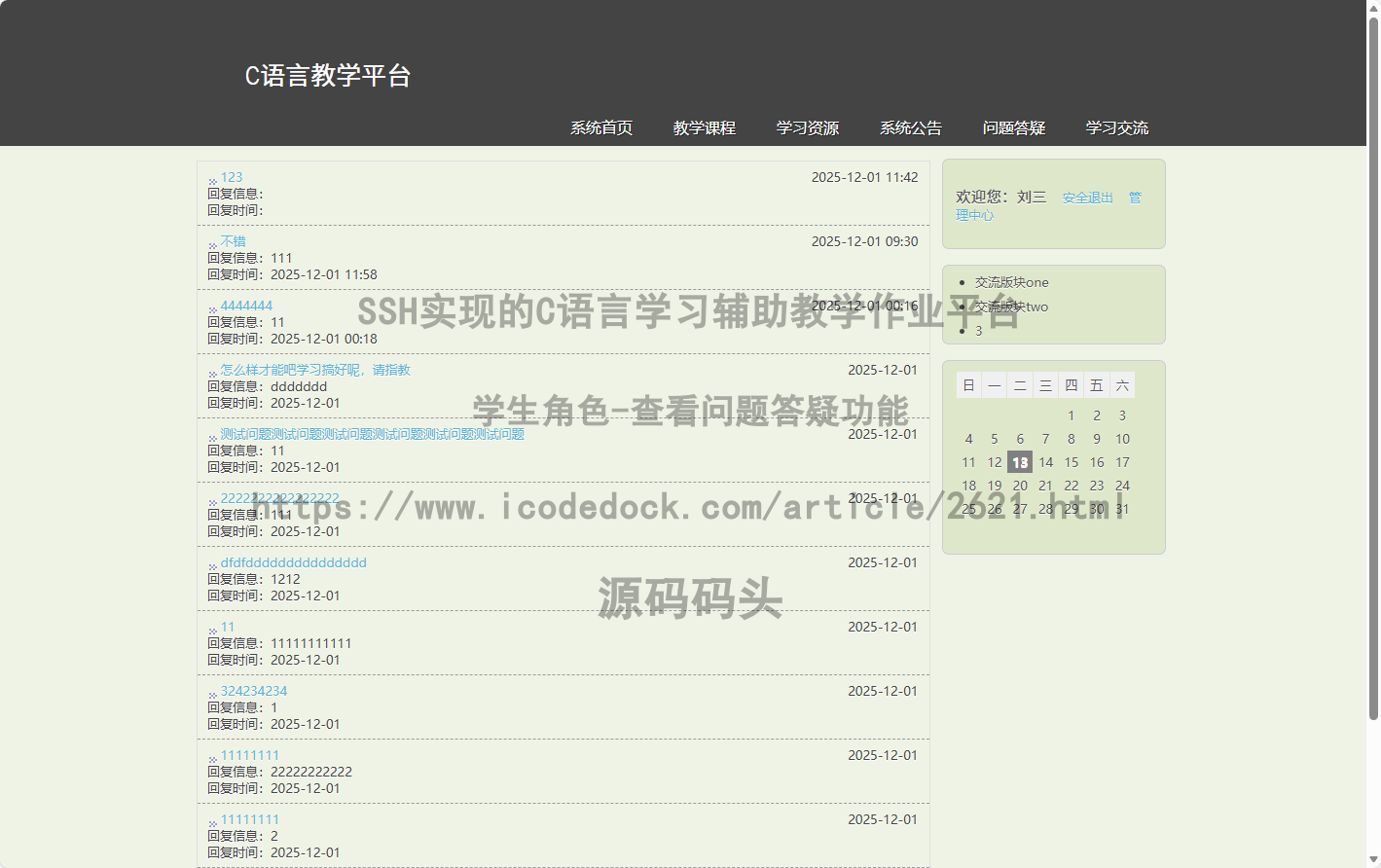Image resolution: width=1381 pixels, height=868 pixels.
Task: Open the 问题答疑 navigation item
Action: (1013, 127)
